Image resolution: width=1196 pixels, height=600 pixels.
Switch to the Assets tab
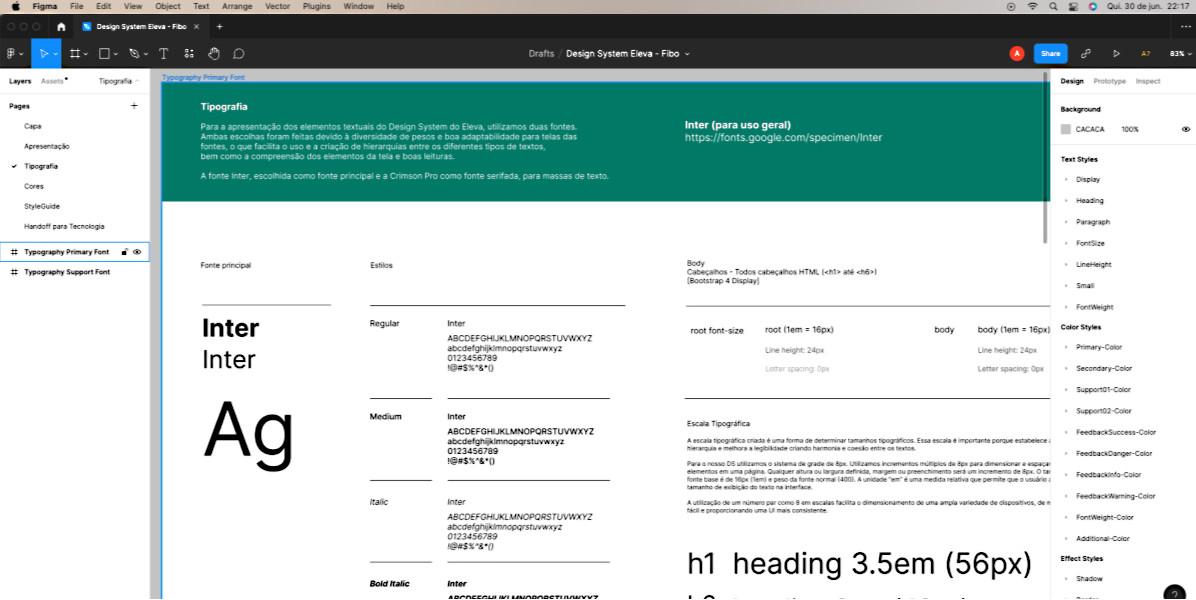tap(52, 81)
